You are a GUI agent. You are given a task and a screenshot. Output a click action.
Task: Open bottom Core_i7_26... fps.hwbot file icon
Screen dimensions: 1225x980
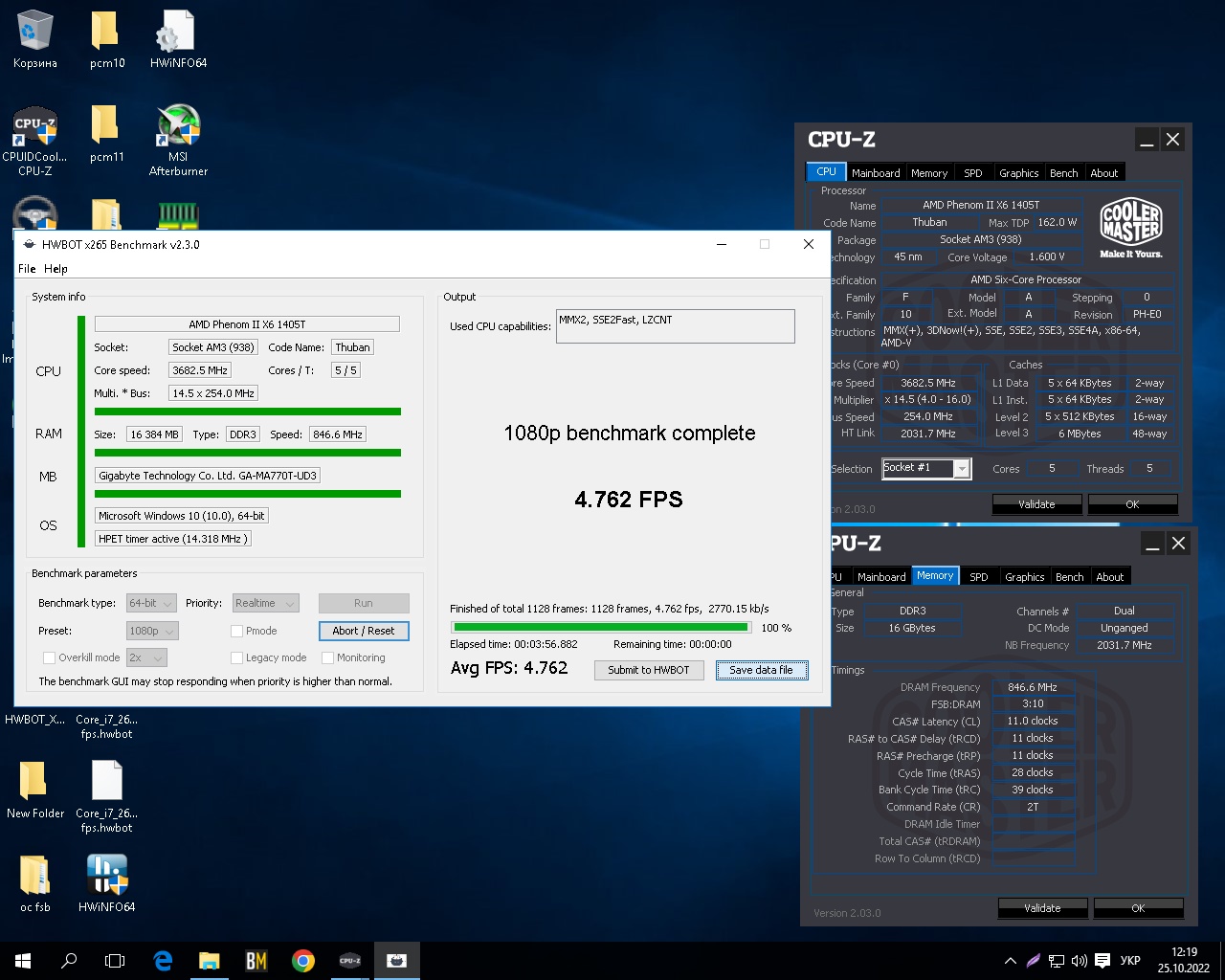point(106,796)
